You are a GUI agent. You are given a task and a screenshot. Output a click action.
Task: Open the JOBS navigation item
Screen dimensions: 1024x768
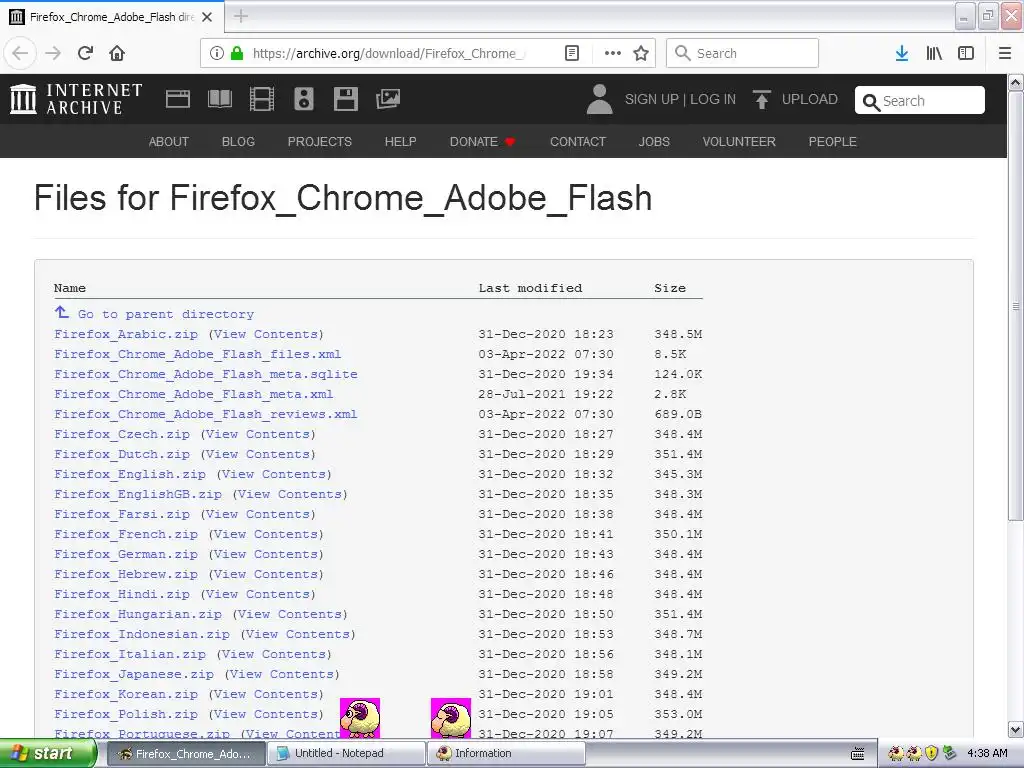coord(654,142)
